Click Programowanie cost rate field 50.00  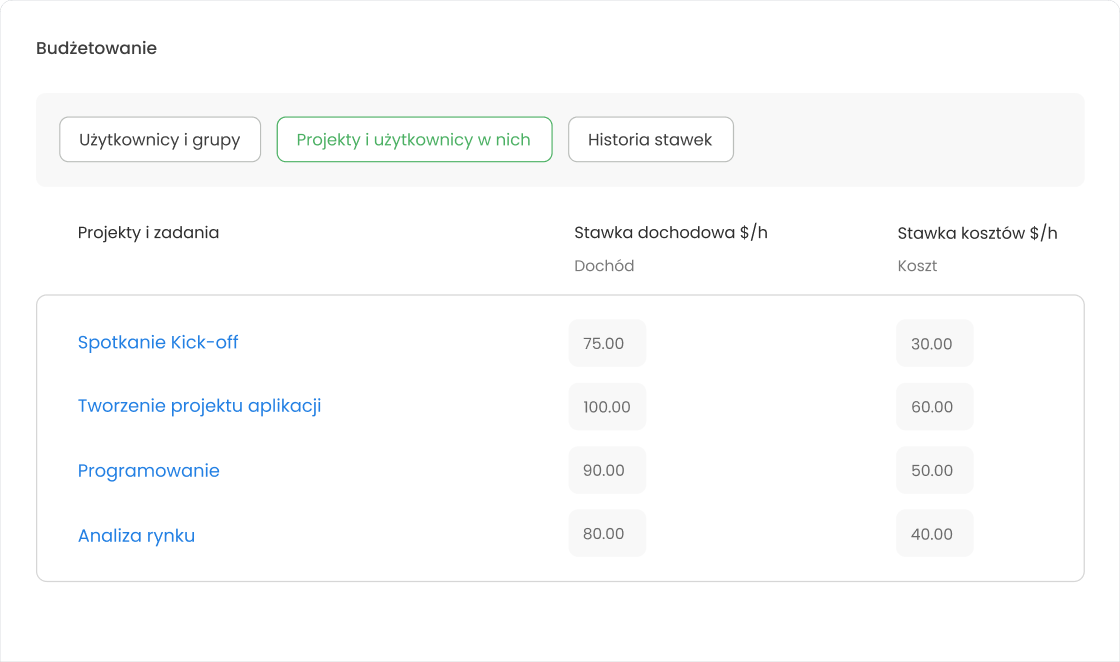pyautogui.click(x=934, y=470)
